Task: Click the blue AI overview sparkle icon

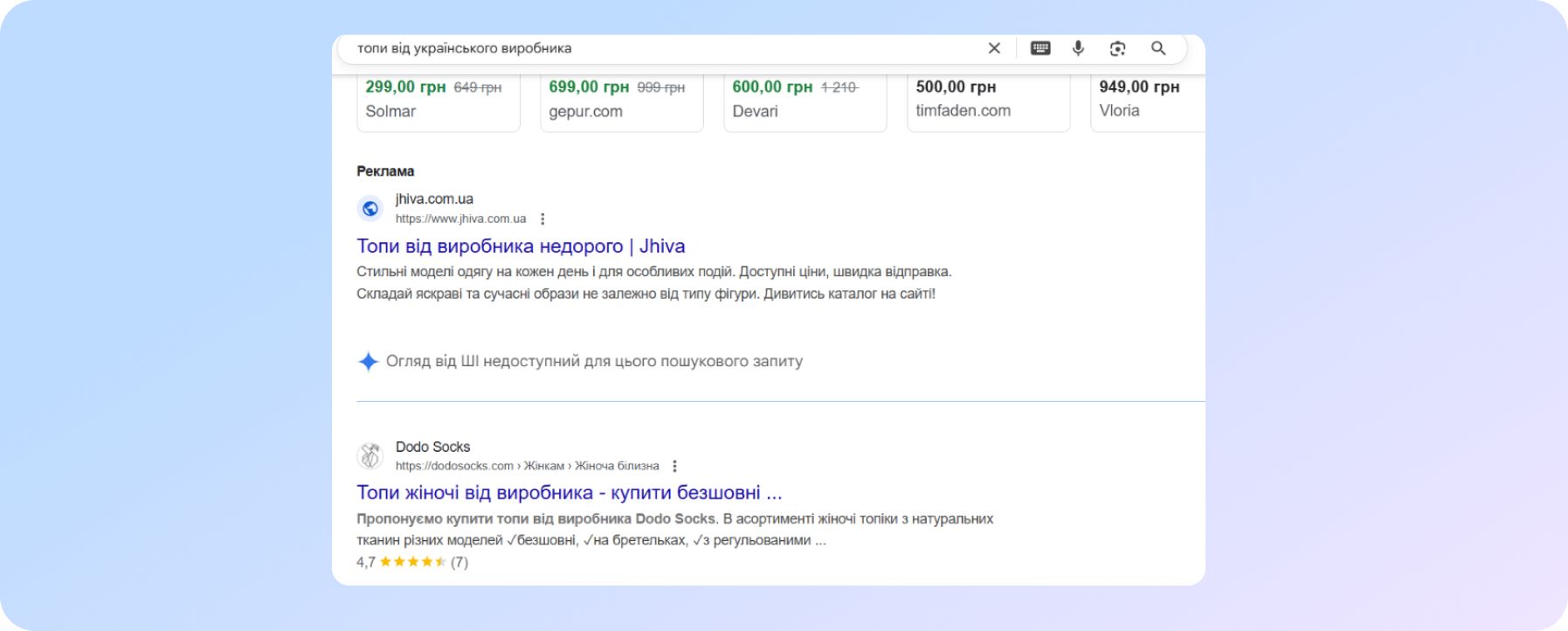Action: 369,361
